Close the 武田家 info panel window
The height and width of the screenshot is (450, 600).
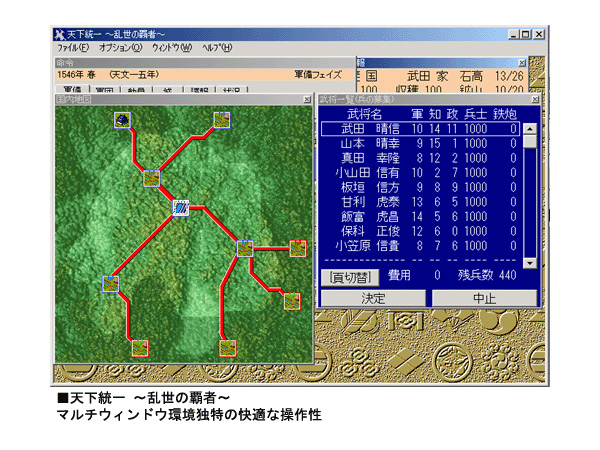tap(522, 63)
